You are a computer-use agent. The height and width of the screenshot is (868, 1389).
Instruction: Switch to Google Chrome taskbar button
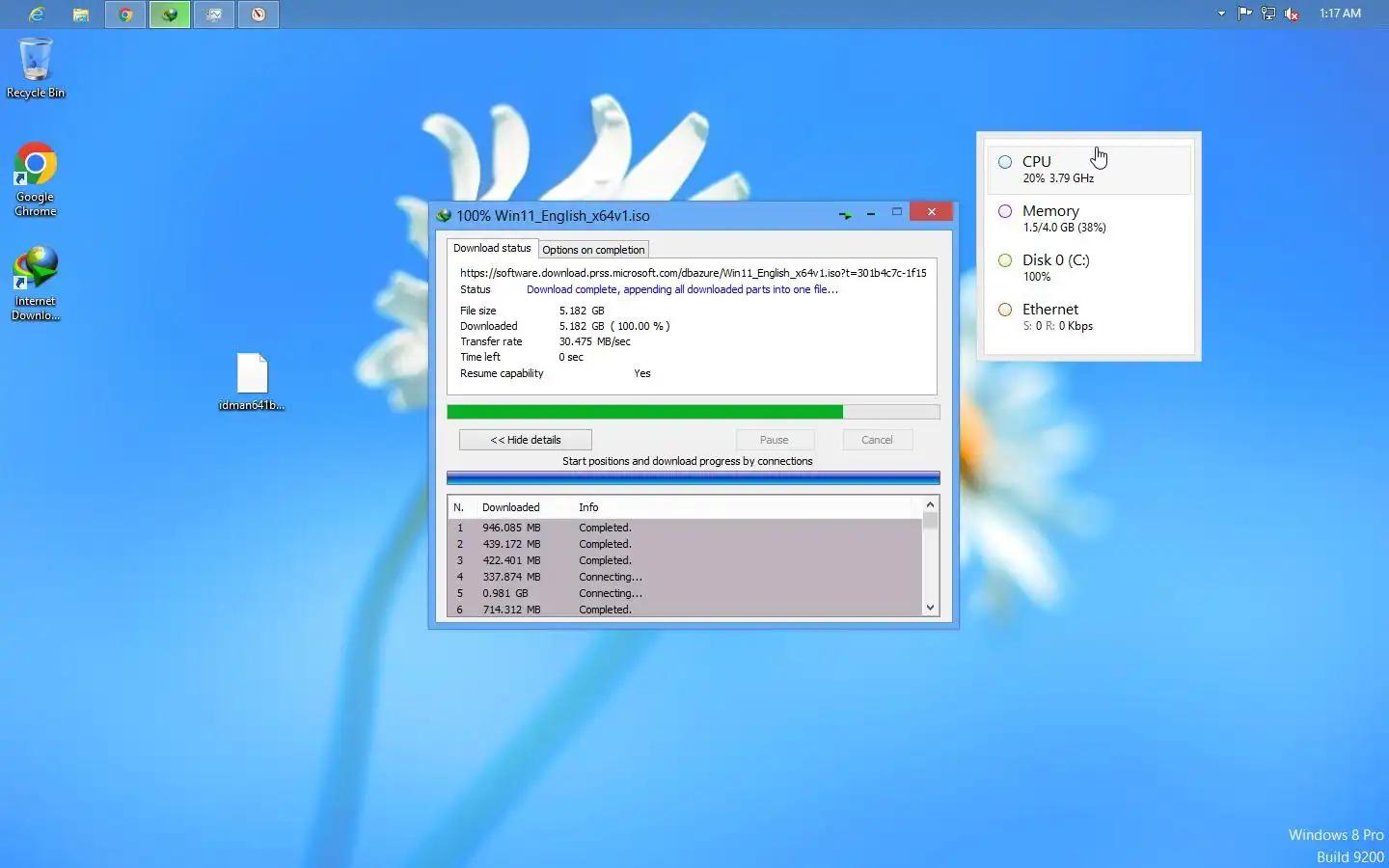pyautogui.click(x=125, y=14)
